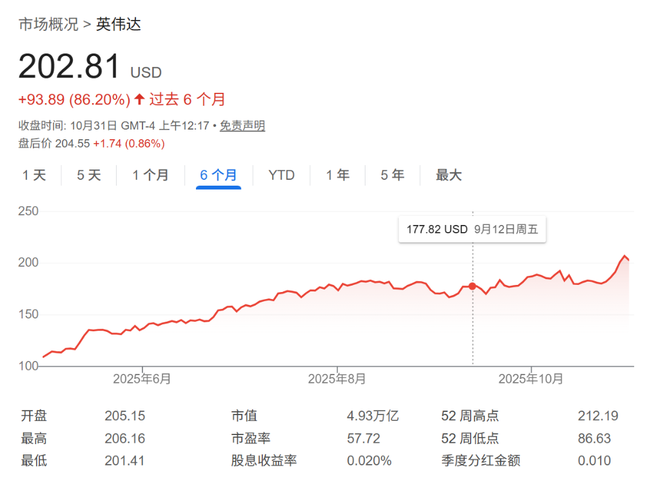Viewport: 660px width, 477px height.
Task: Click the 英伟达 breadcrumb title
Action: pyautogui.click(x=119, y=24)
